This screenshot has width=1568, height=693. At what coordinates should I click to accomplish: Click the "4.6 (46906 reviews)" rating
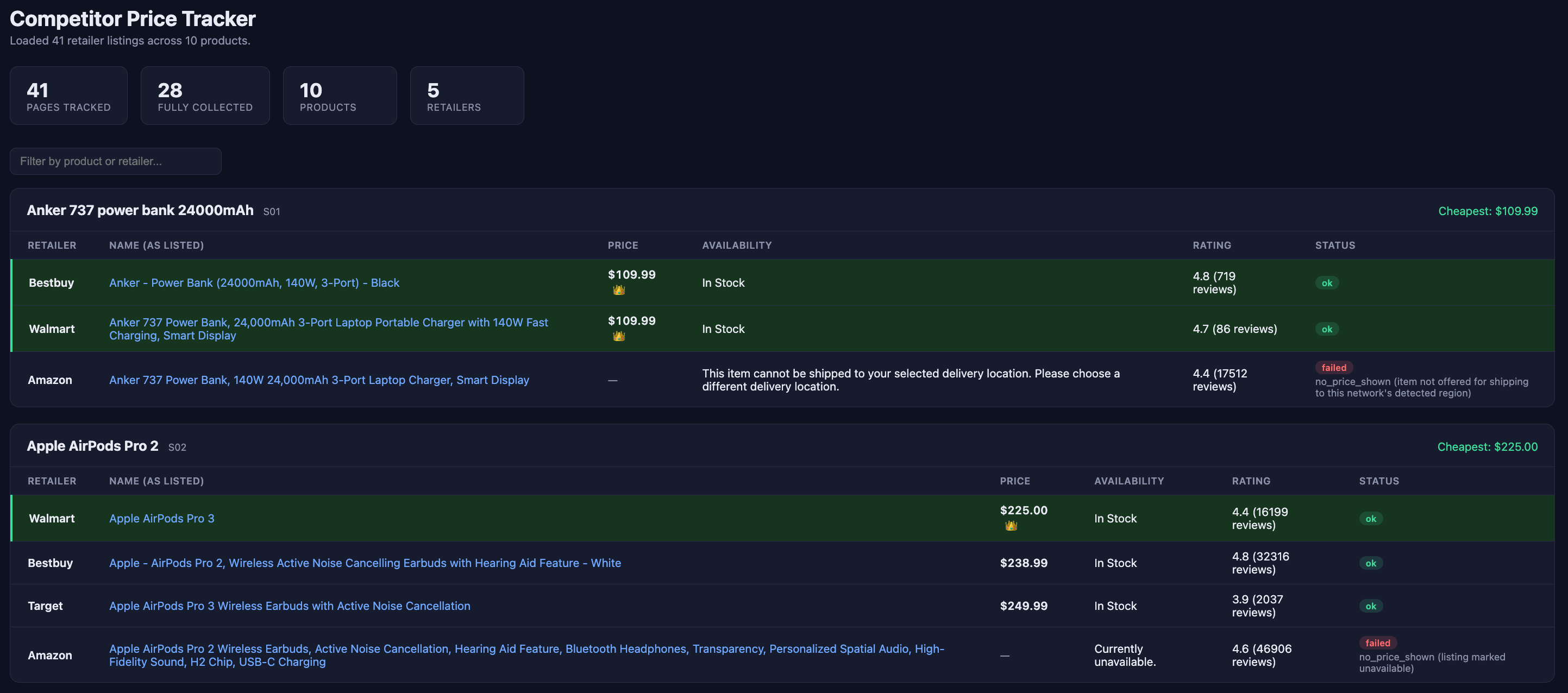coord(1262,656)
